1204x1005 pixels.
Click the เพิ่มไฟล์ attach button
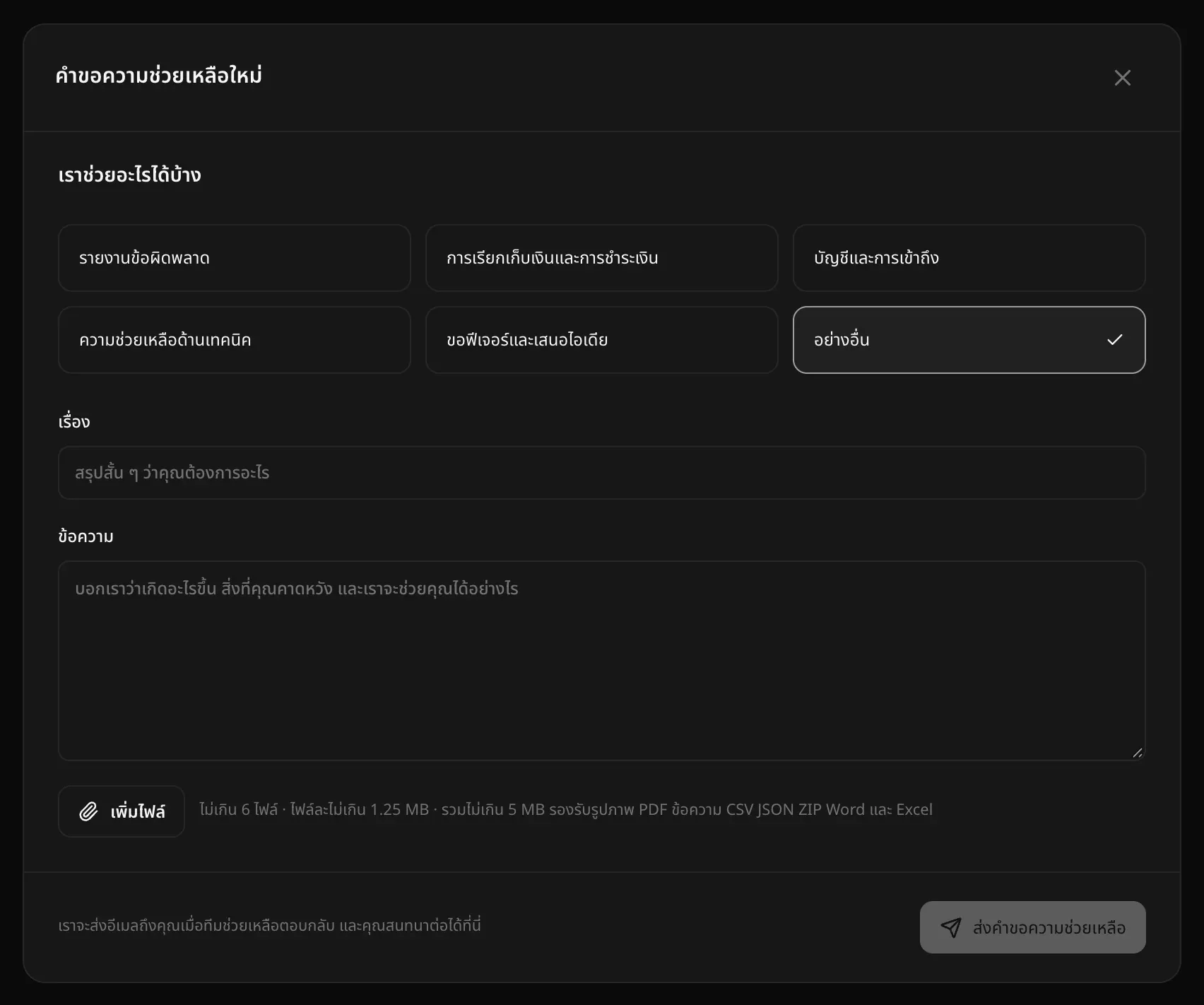(122, 811)
